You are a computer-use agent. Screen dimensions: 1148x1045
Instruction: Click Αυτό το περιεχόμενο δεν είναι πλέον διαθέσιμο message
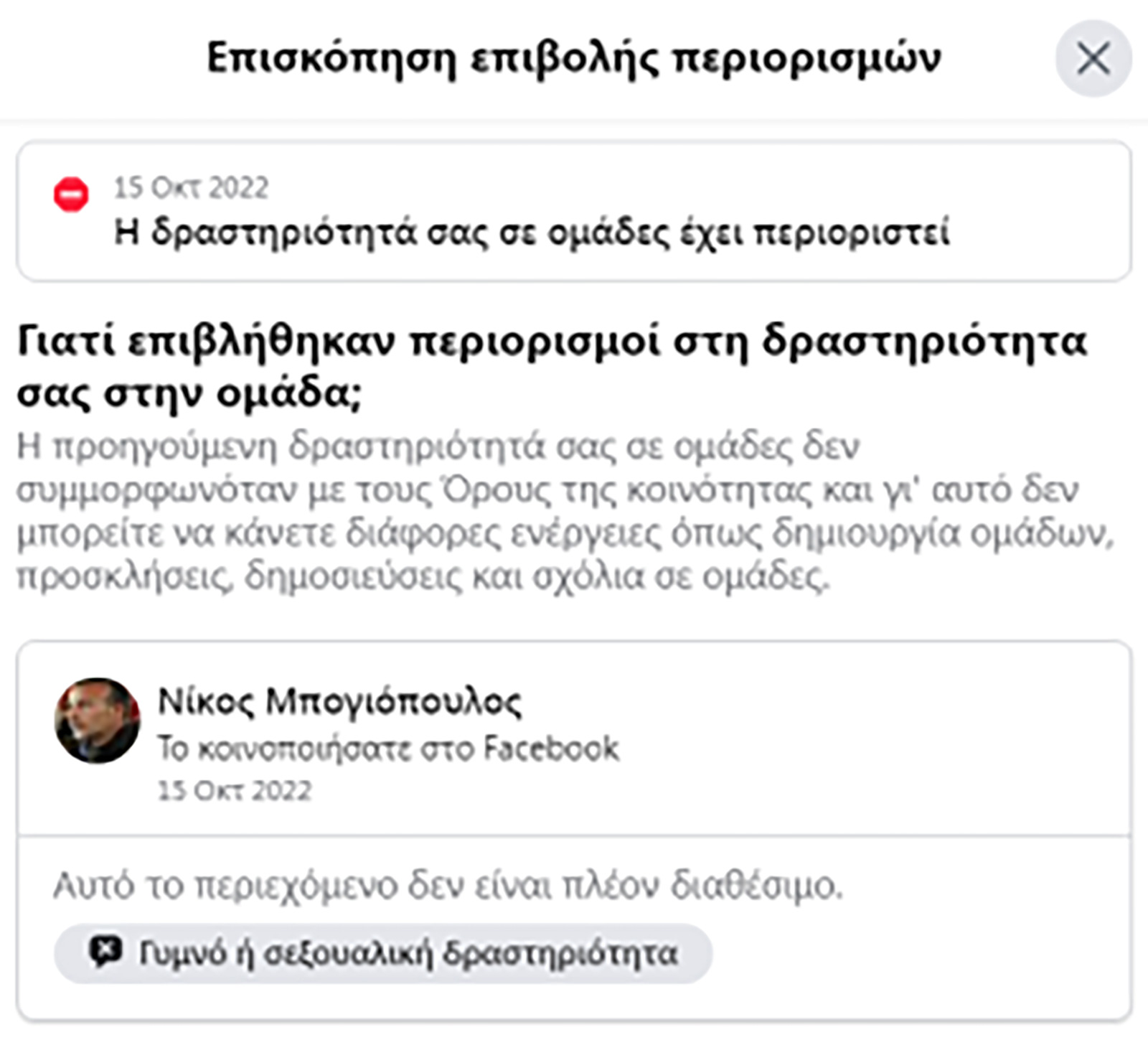pos(448,886)
